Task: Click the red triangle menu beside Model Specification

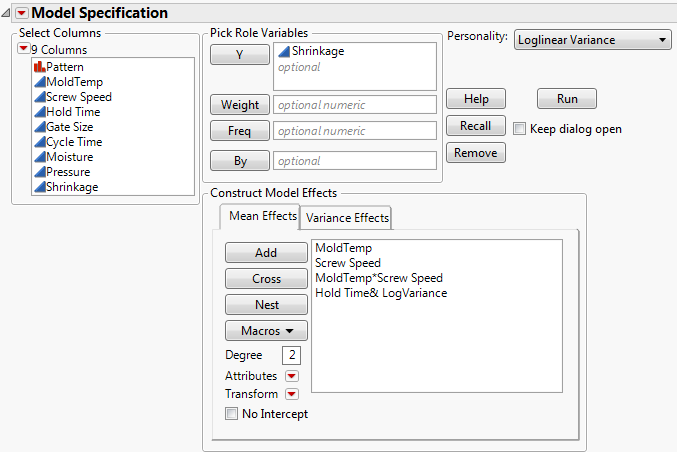Action: [x=22, y=13]
